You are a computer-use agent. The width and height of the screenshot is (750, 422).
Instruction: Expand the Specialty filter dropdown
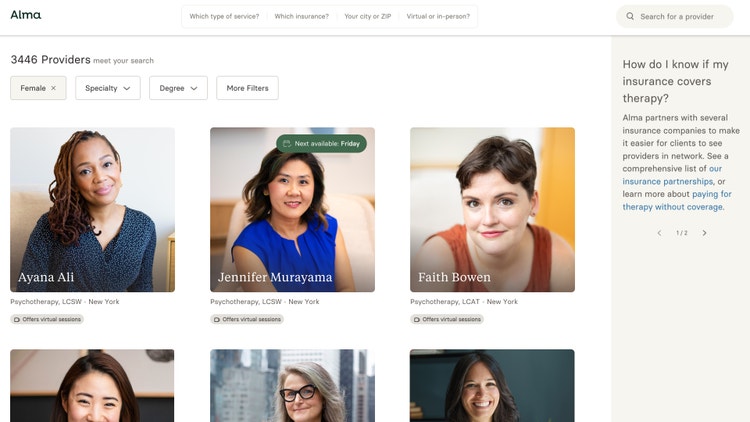[x=107, y=88]
